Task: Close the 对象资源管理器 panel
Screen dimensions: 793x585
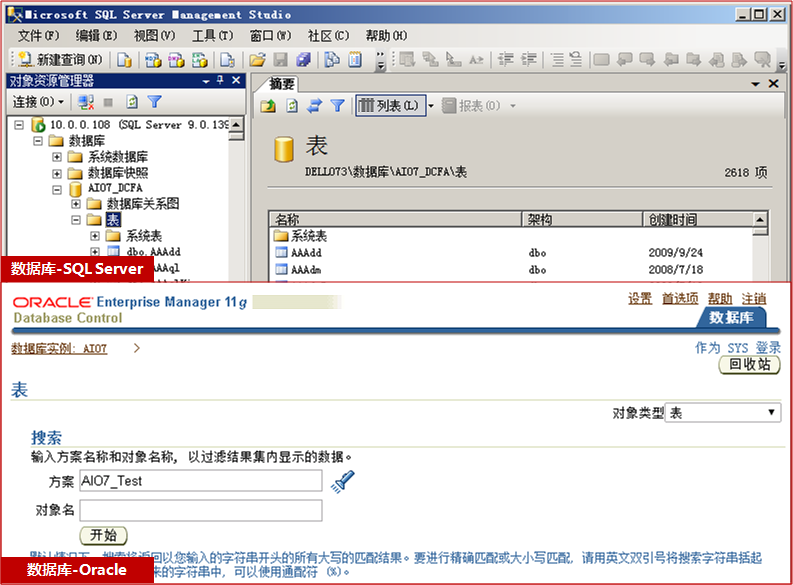Action: pyautogui.click(x=236, y=80)
